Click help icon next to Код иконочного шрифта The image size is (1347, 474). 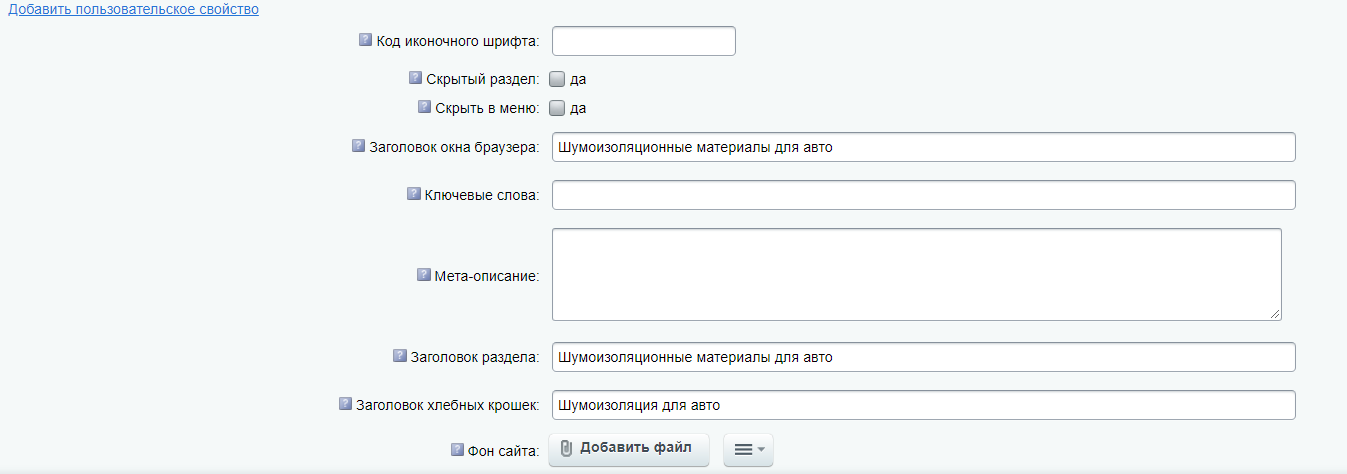click(365, 40)
